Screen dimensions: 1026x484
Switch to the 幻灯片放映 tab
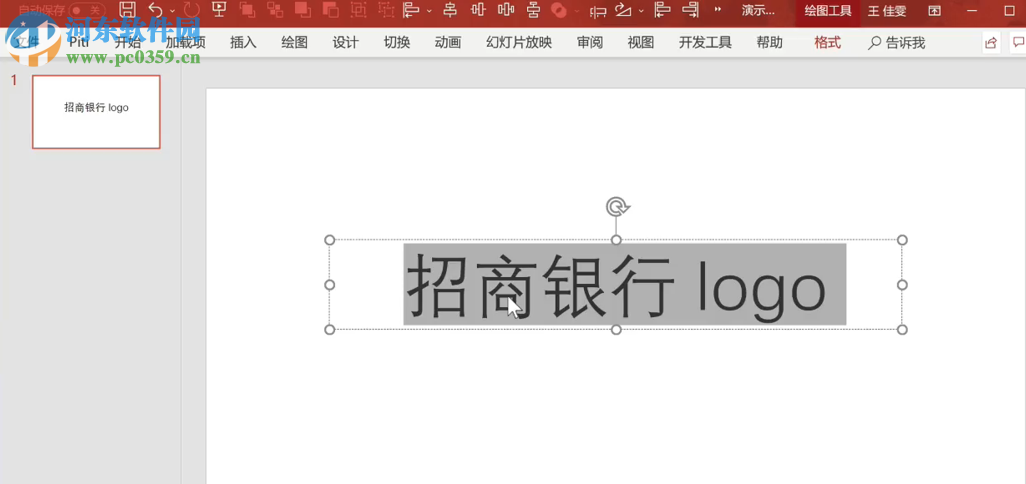pos(519,43)
